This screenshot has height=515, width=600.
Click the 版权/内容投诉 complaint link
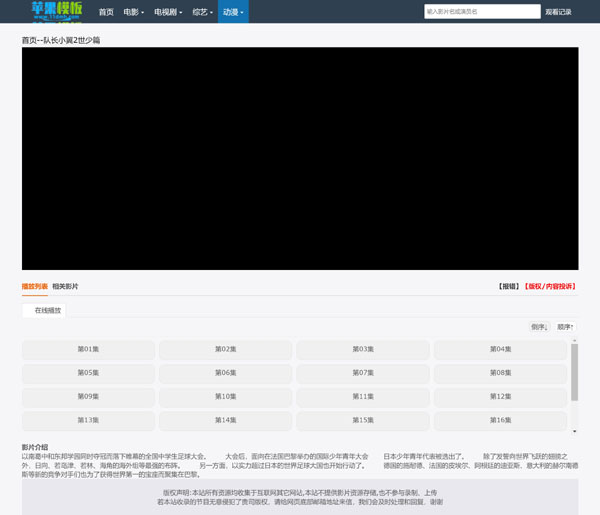[x=550, y=287]
